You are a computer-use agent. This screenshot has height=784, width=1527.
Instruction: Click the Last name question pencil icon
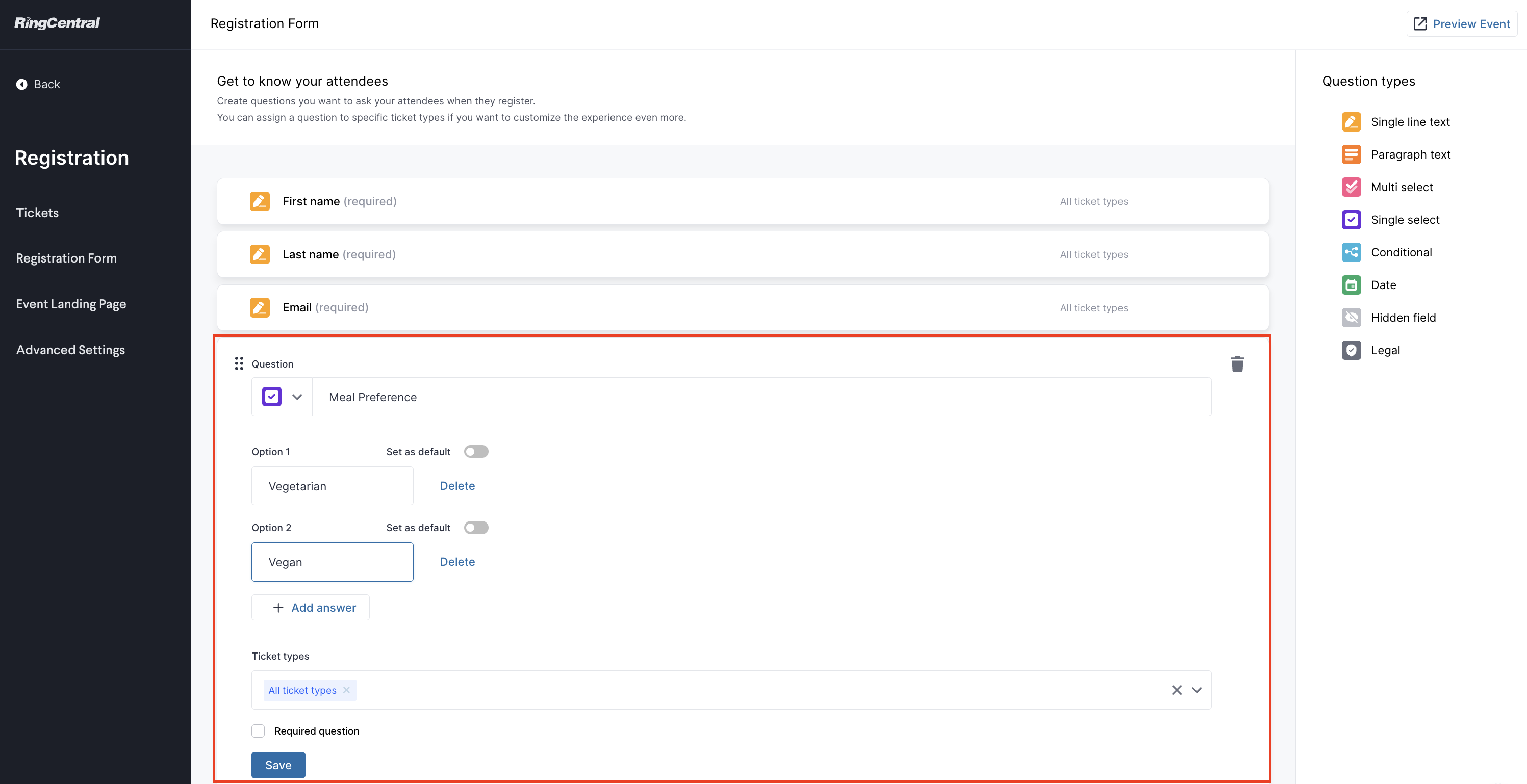coord(260,254)
